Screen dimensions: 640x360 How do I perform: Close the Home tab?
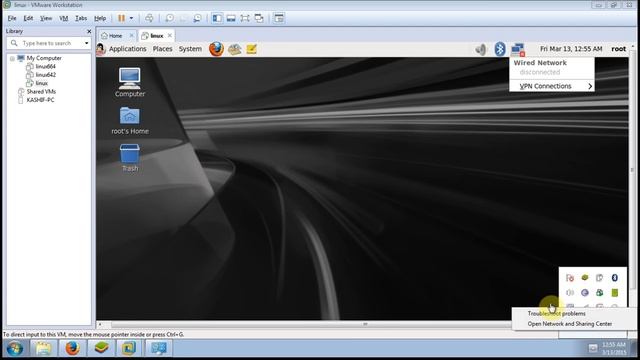point(131,36)
